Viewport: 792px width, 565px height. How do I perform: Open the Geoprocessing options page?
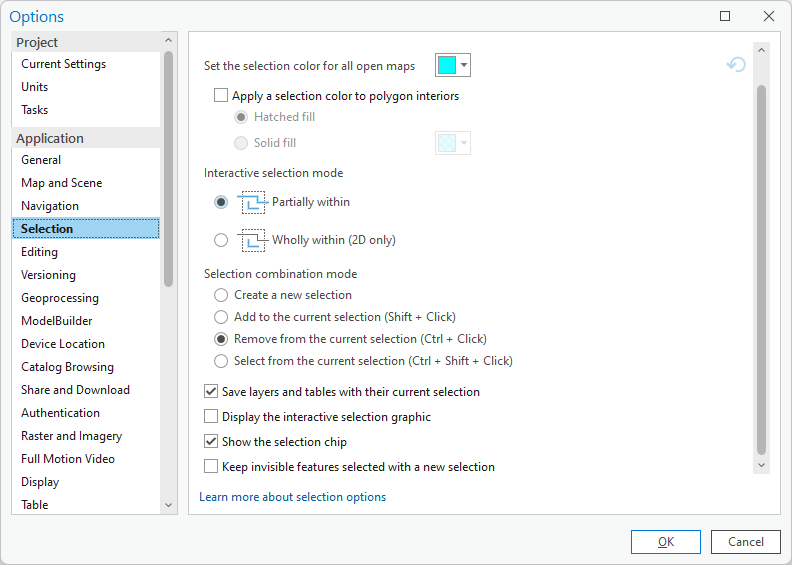(x=60, y=298)
